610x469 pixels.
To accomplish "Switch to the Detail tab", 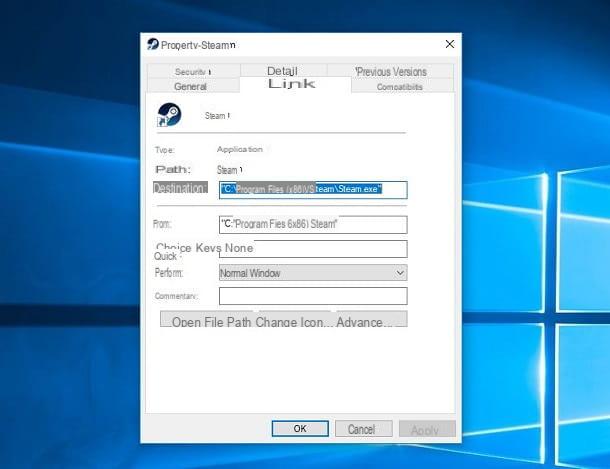I will coord(283,70).
